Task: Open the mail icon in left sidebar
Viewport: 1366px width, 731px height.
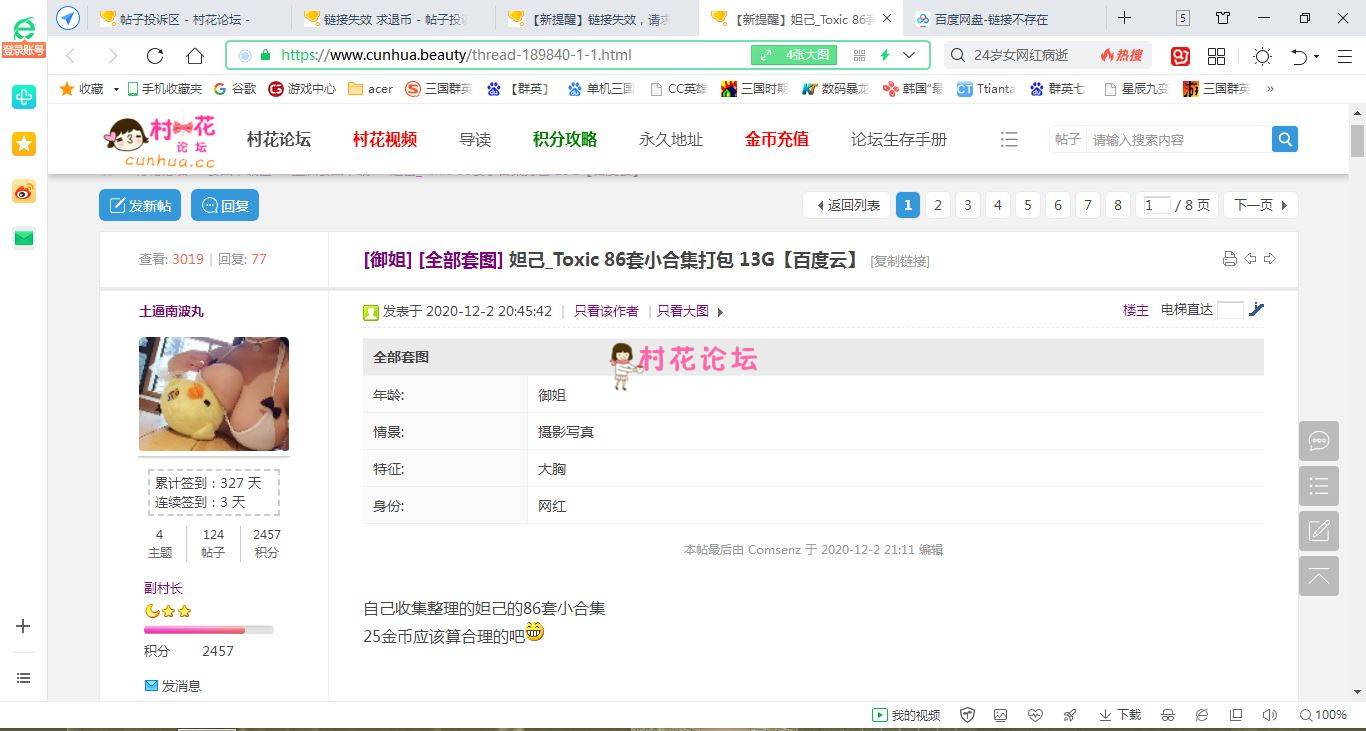Action: (24, 238)
